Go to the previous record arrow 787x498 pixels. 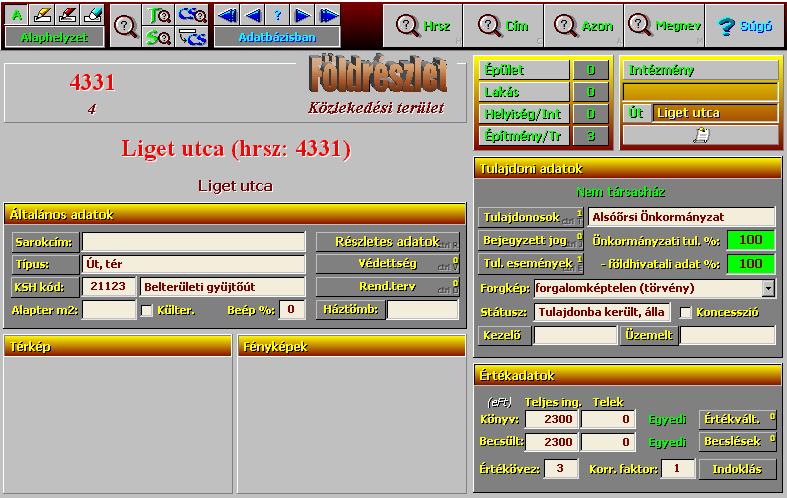click(253, 15)
